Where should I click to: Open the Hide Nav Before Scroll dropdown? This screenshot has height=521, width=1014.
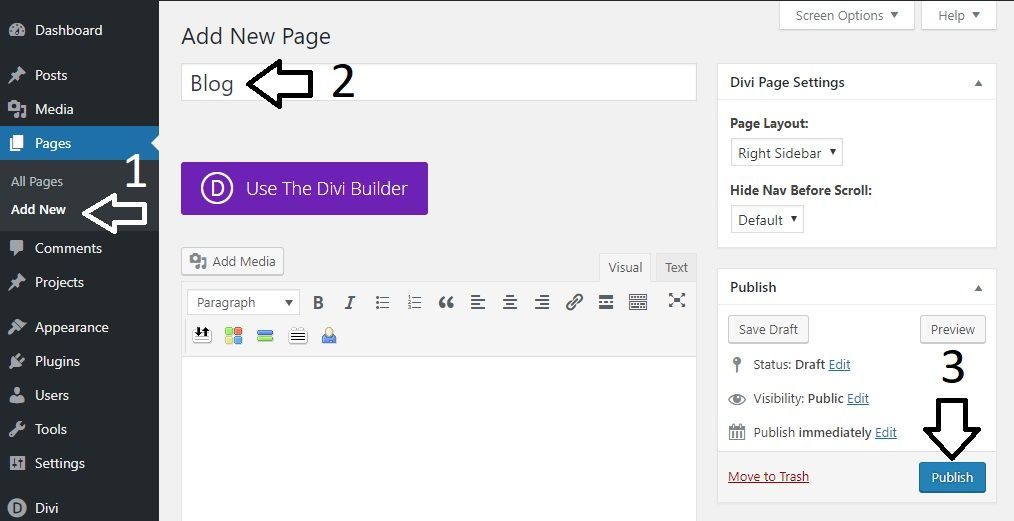tap(767, 220)
